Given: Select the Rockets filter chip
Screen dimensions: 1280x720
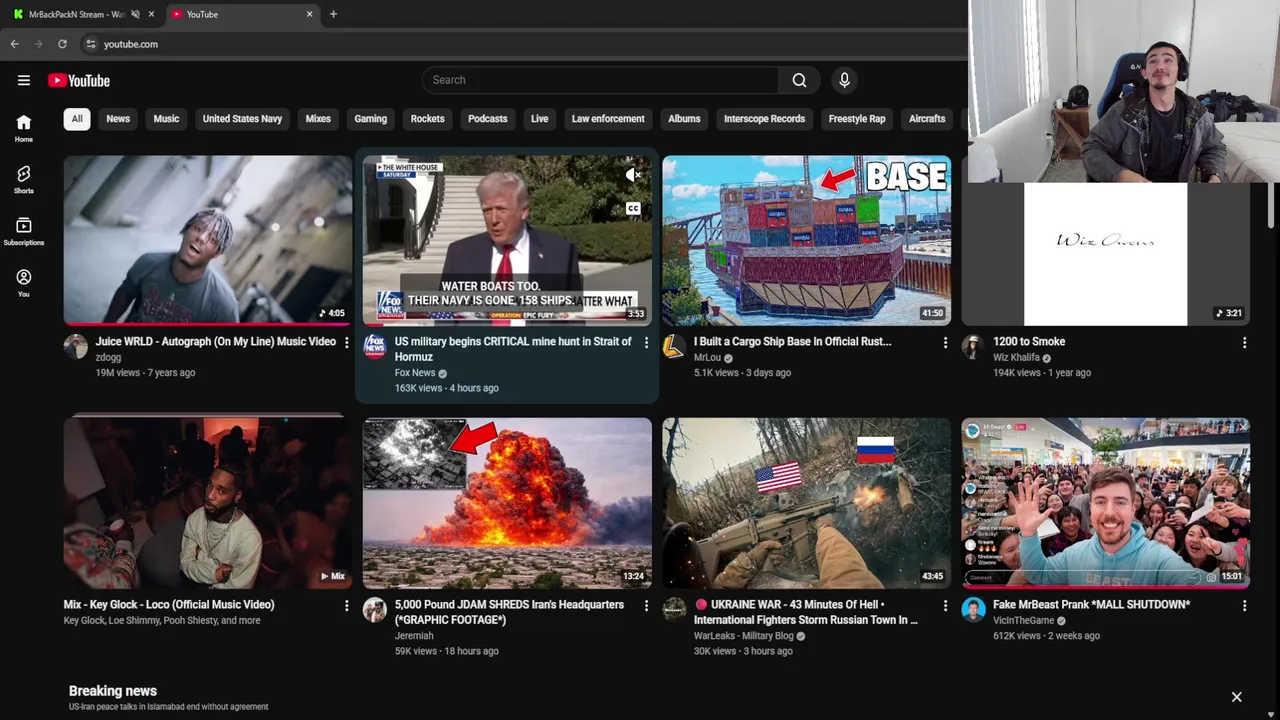Looking at the screenshot, I should [427, 119].
